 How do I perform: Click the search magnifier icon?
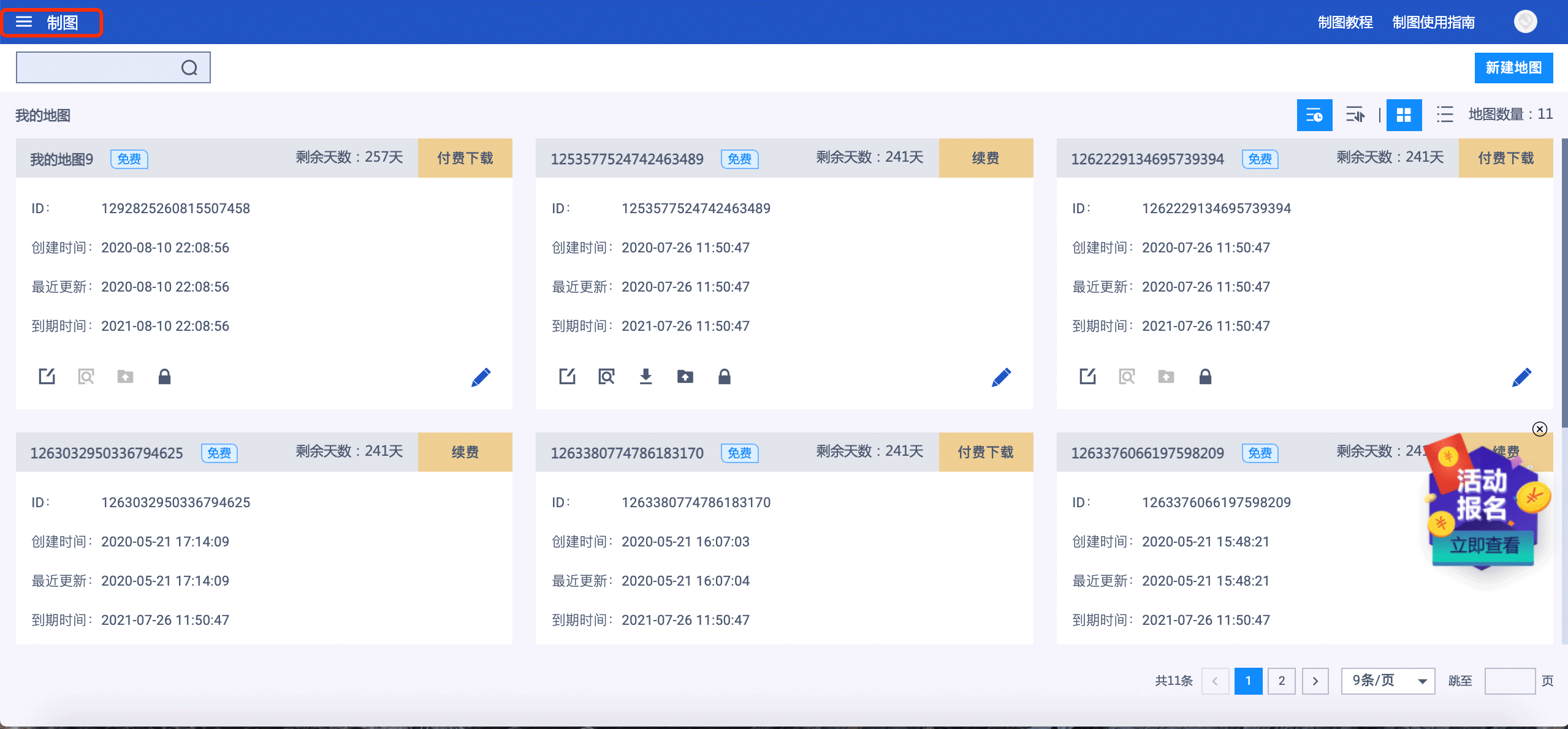[189, 67]
